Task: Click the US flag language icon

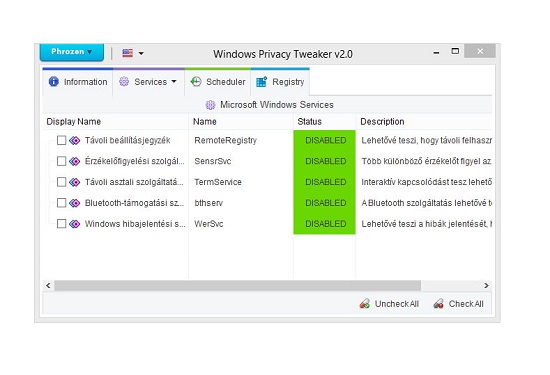Action: point(127,53)
